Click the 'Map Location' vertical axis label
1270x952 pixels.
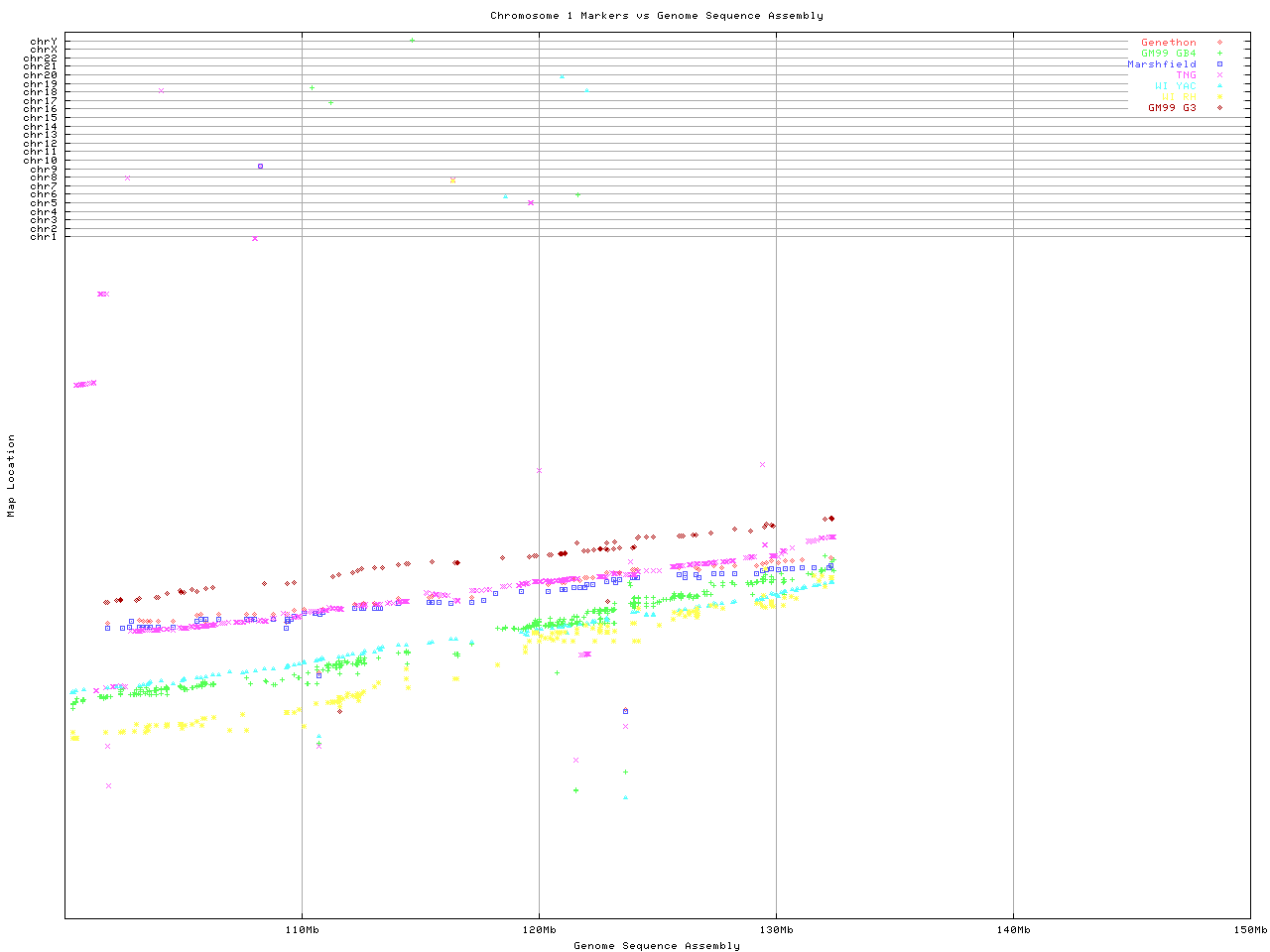coord(12,476)
